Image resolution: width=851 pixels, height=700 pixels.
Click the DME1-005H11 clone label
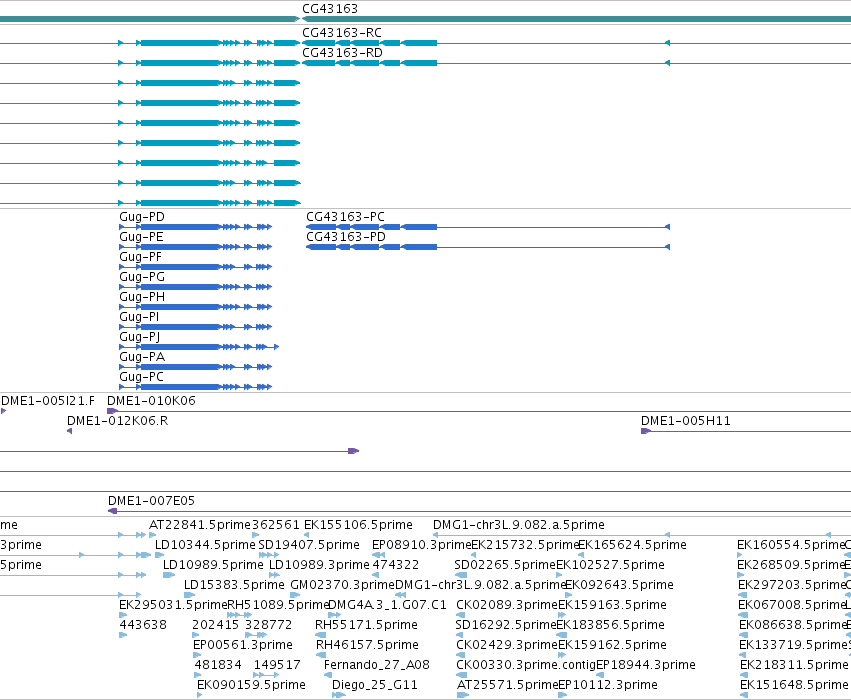click(685, 421)
